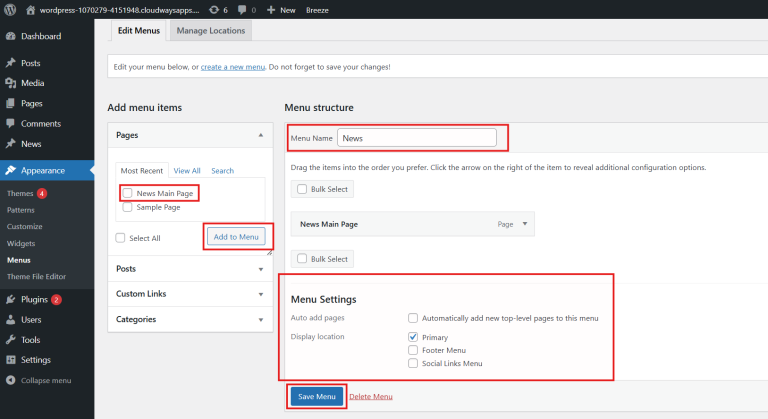Click the News pin icon in sidebar
The width and height of the screenshot is (768, 419).
(x=10, y=144)
